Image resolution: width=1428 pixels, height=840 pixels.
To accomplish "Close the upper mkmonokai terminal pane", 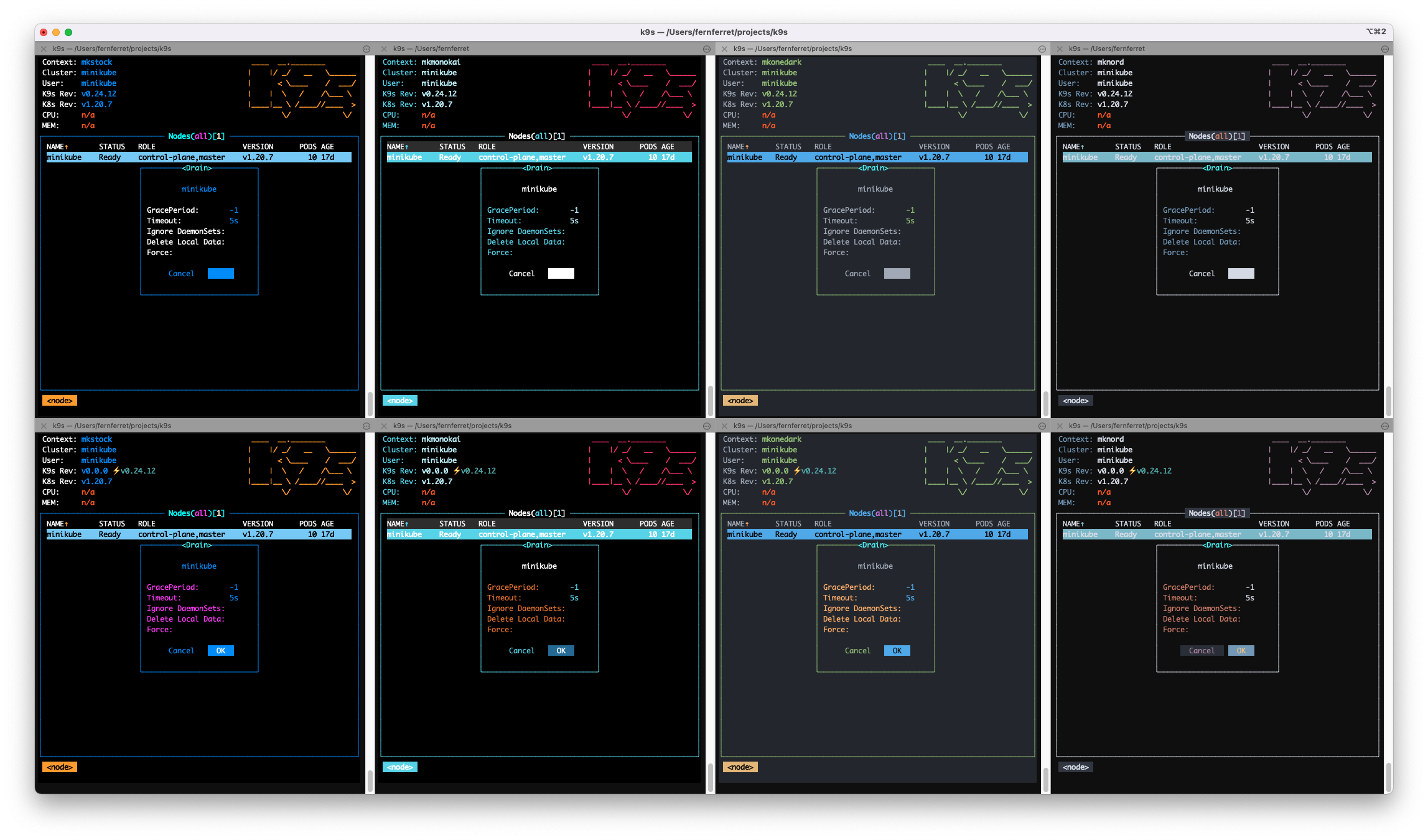I will [384, 49].
